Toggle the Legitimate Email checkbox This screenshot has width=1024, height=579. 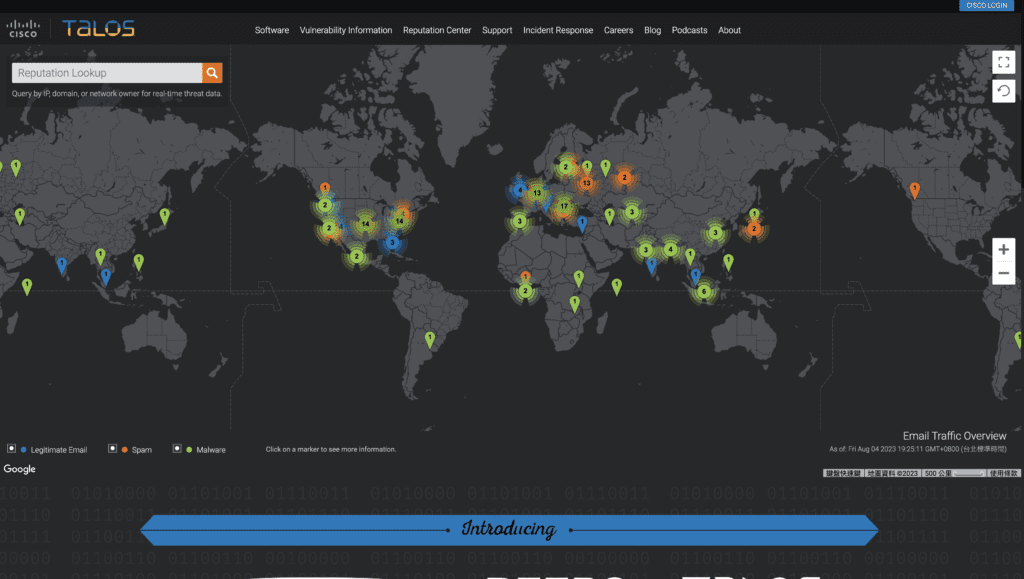(x=12, y=449)
